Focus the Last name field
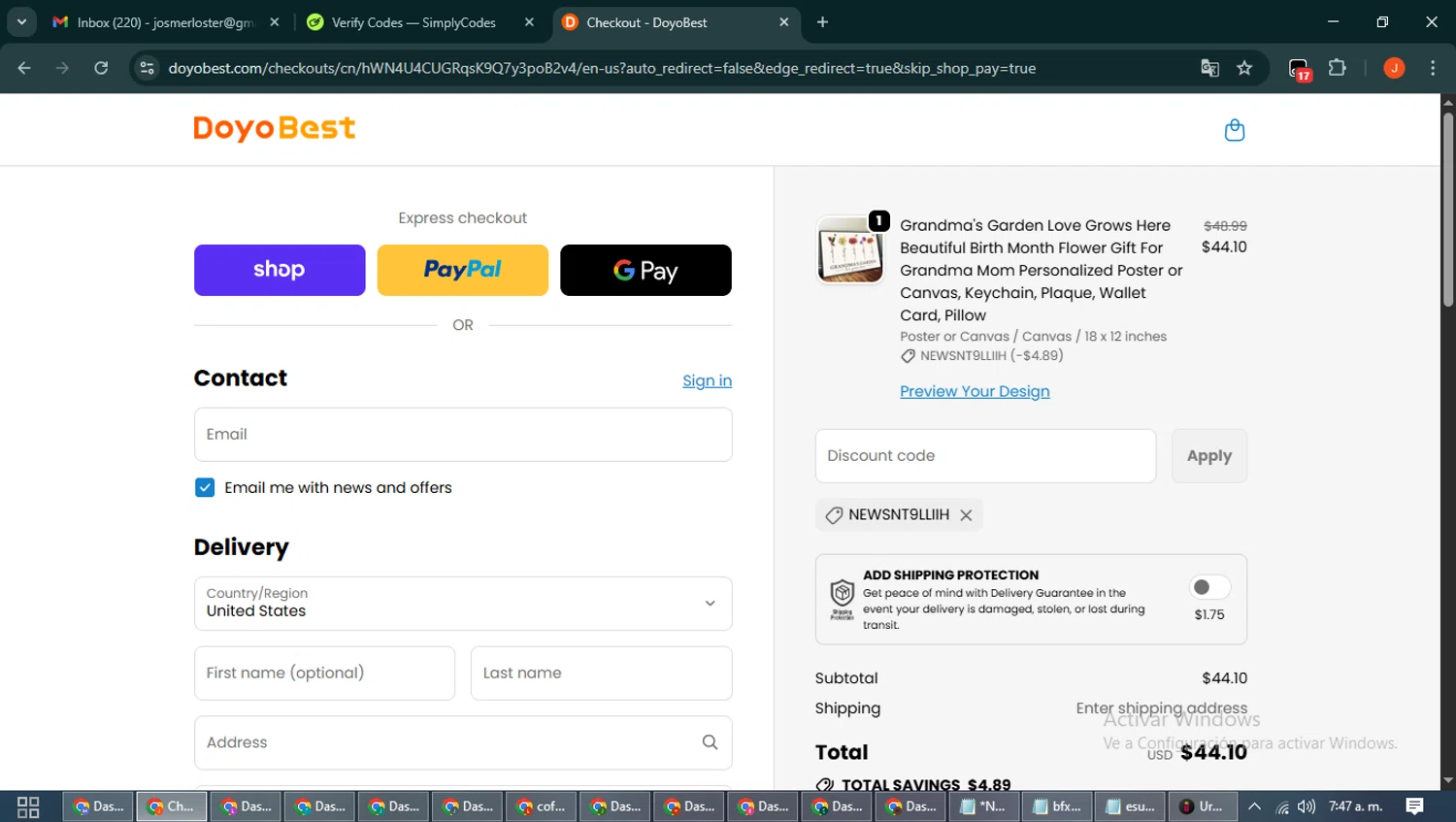This screenshot has height=822, width=1456. click(601, 673)
